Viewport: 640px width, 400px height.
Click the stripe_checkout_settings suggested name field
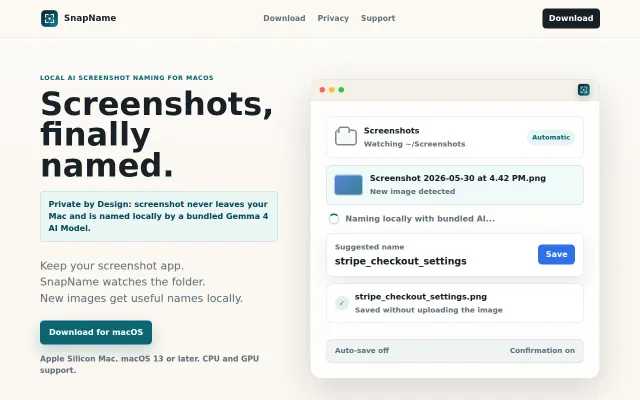click(400, 261)
